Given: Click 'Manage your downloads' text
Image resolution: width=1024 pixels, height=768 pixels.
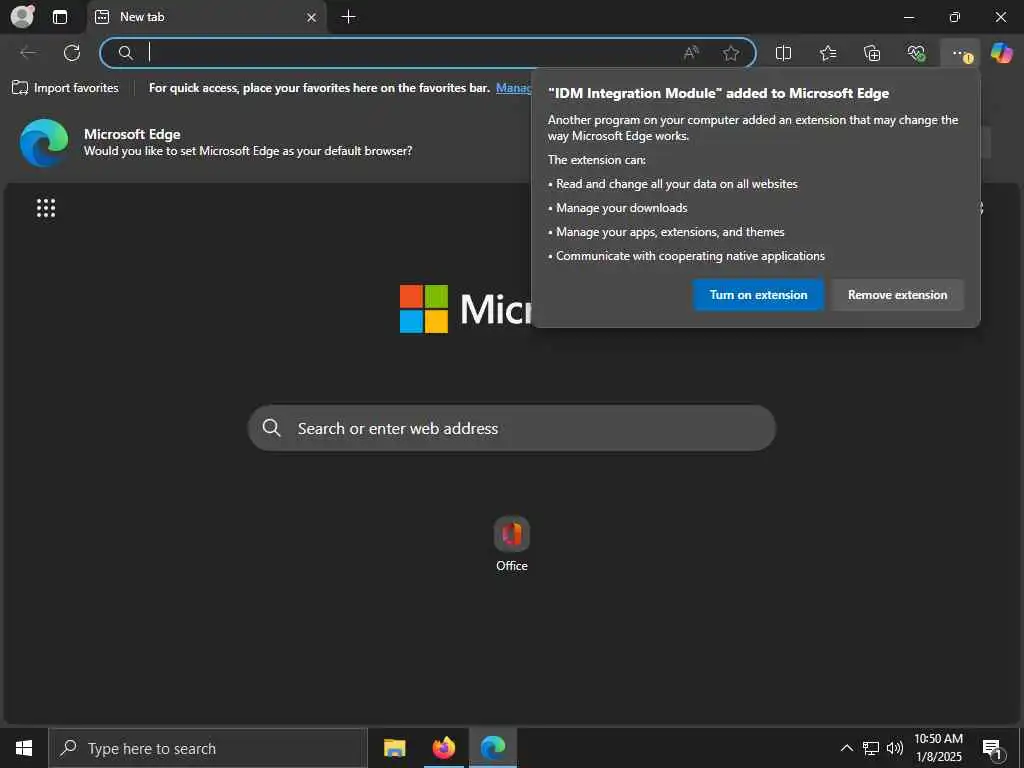Looking at the screenshot, I should pyautogui.click(x=622, y=208).
